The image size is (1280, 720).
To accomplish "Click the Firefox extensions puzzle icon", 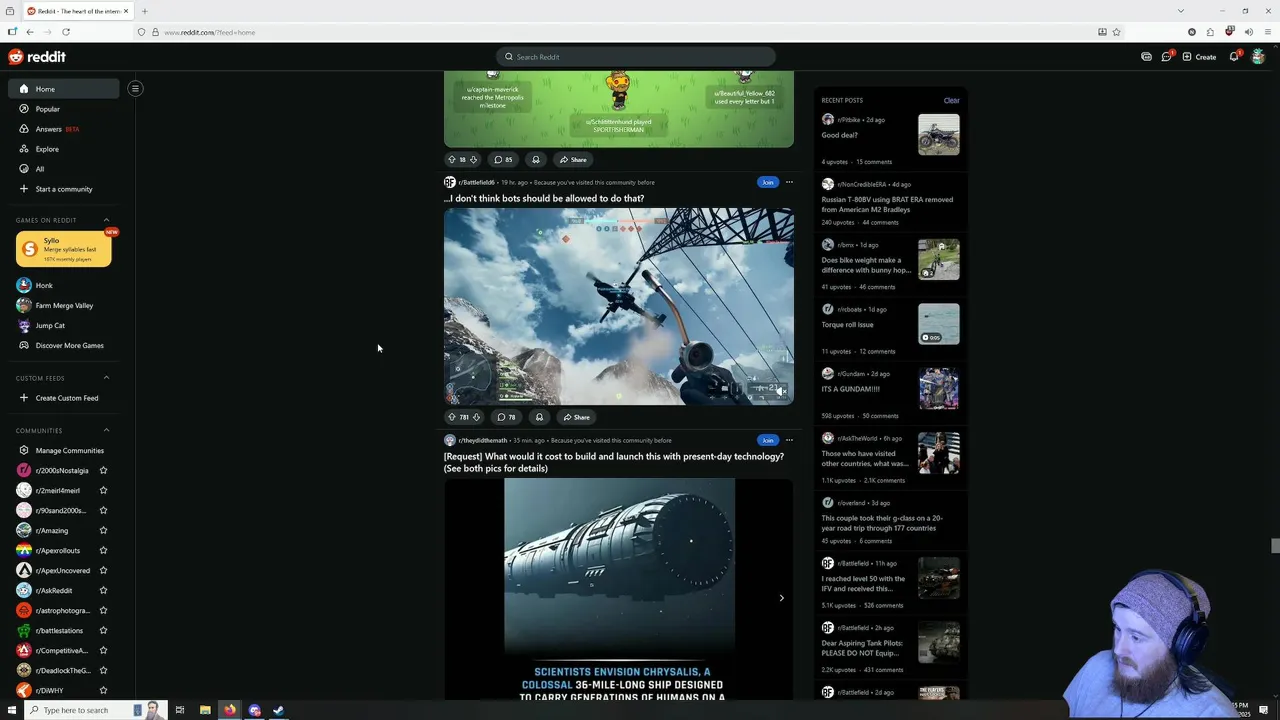I will pyautogui.click(x=1210, y=32).
